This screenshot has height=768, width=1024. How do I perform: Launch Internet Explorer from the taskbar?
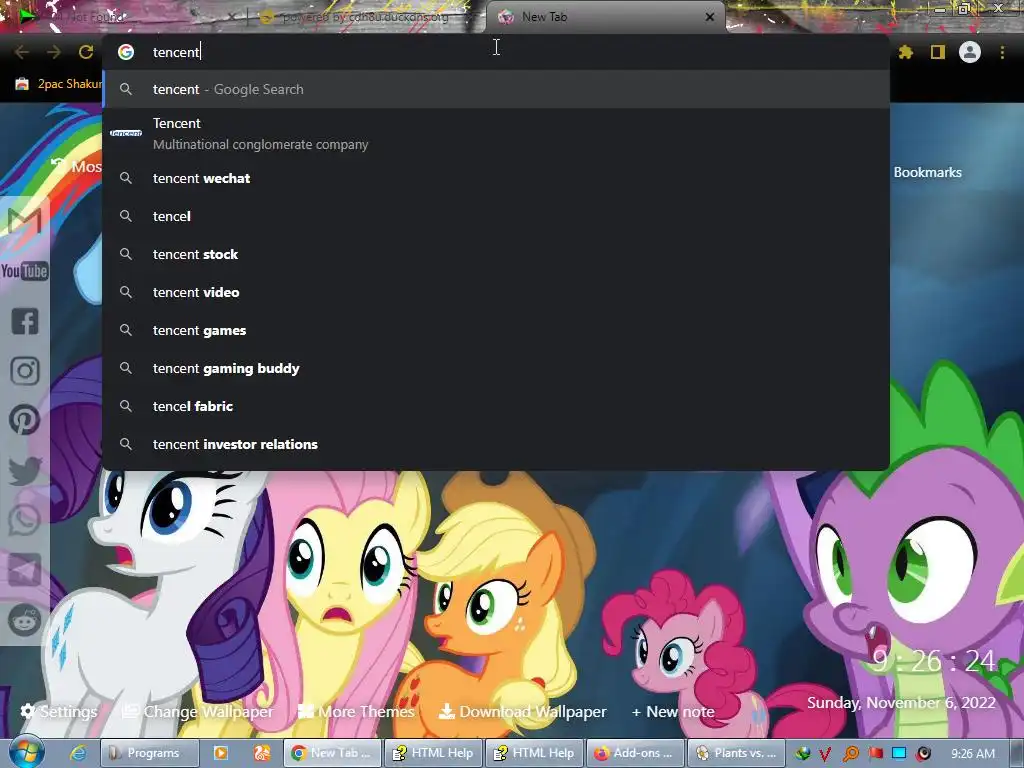[78, 753]
